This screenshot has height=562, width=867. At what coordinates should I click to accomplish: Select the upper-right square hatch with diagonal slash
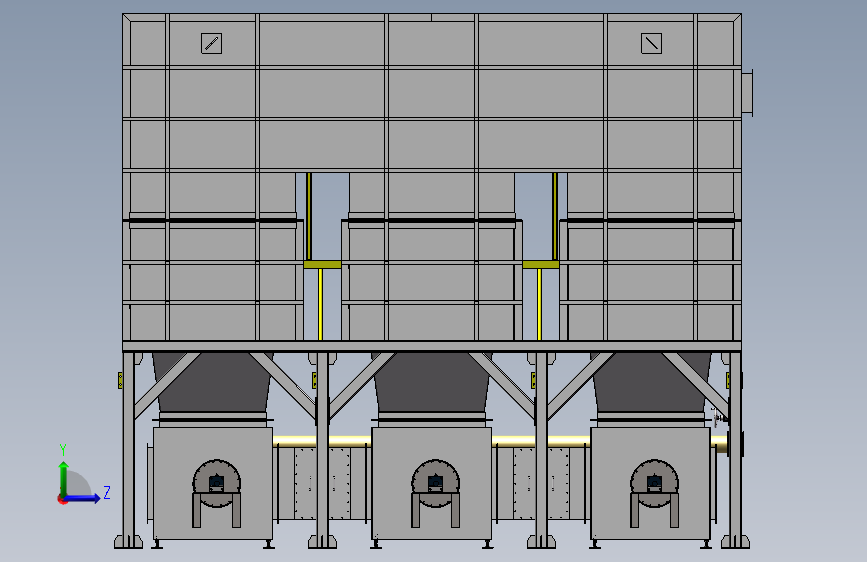[651, 43]
